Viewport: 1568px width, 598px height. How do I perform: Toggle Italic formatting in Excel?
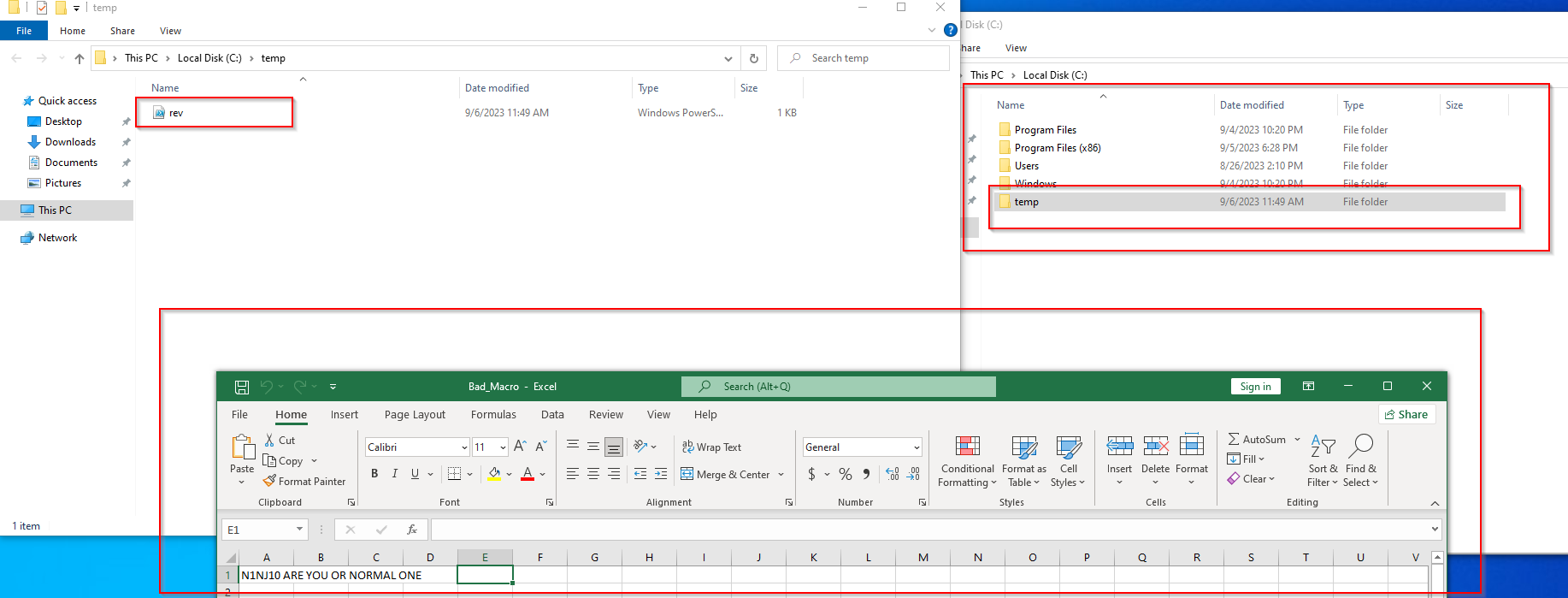[394, 474]
